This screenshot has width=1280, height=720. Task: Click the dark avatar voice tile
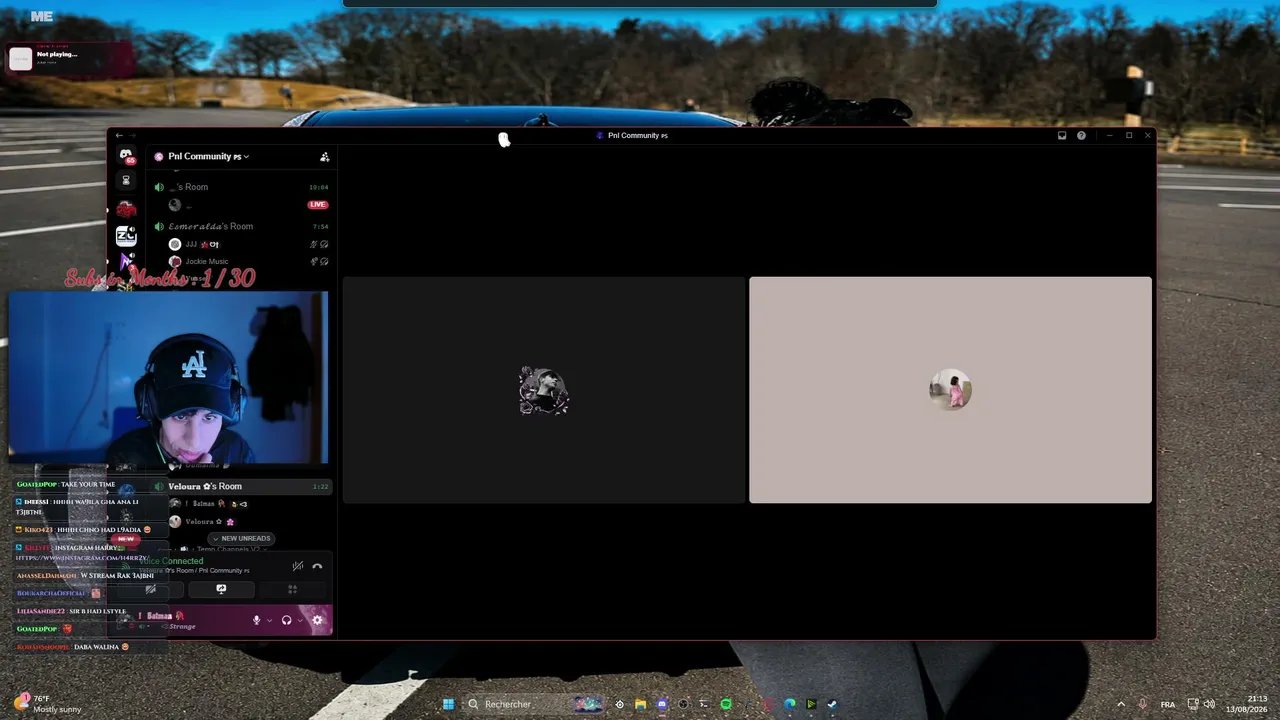point(544,390)
